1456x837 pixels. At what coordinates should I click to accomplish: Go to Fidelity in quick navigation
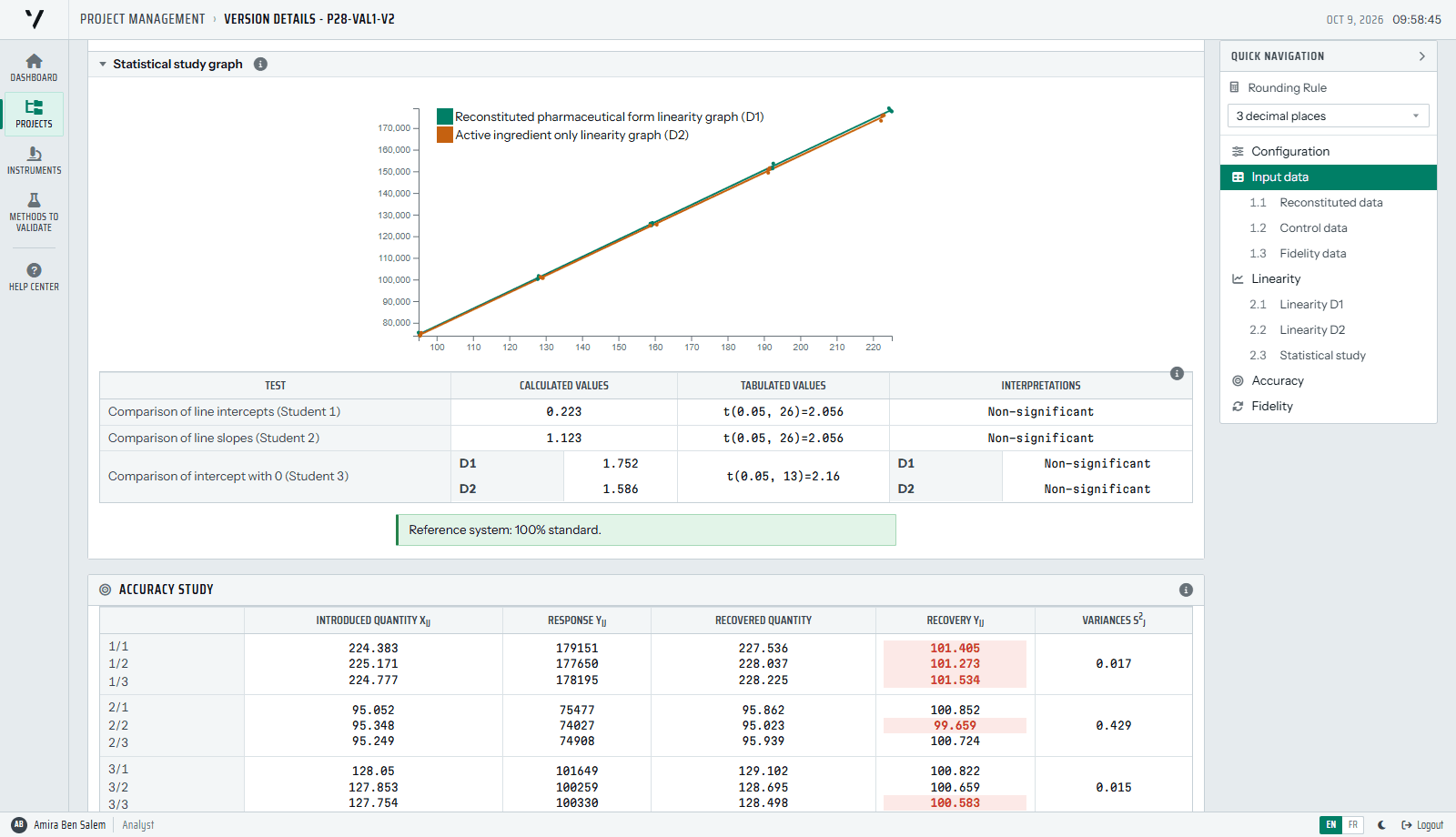(x=1328, y=406)
